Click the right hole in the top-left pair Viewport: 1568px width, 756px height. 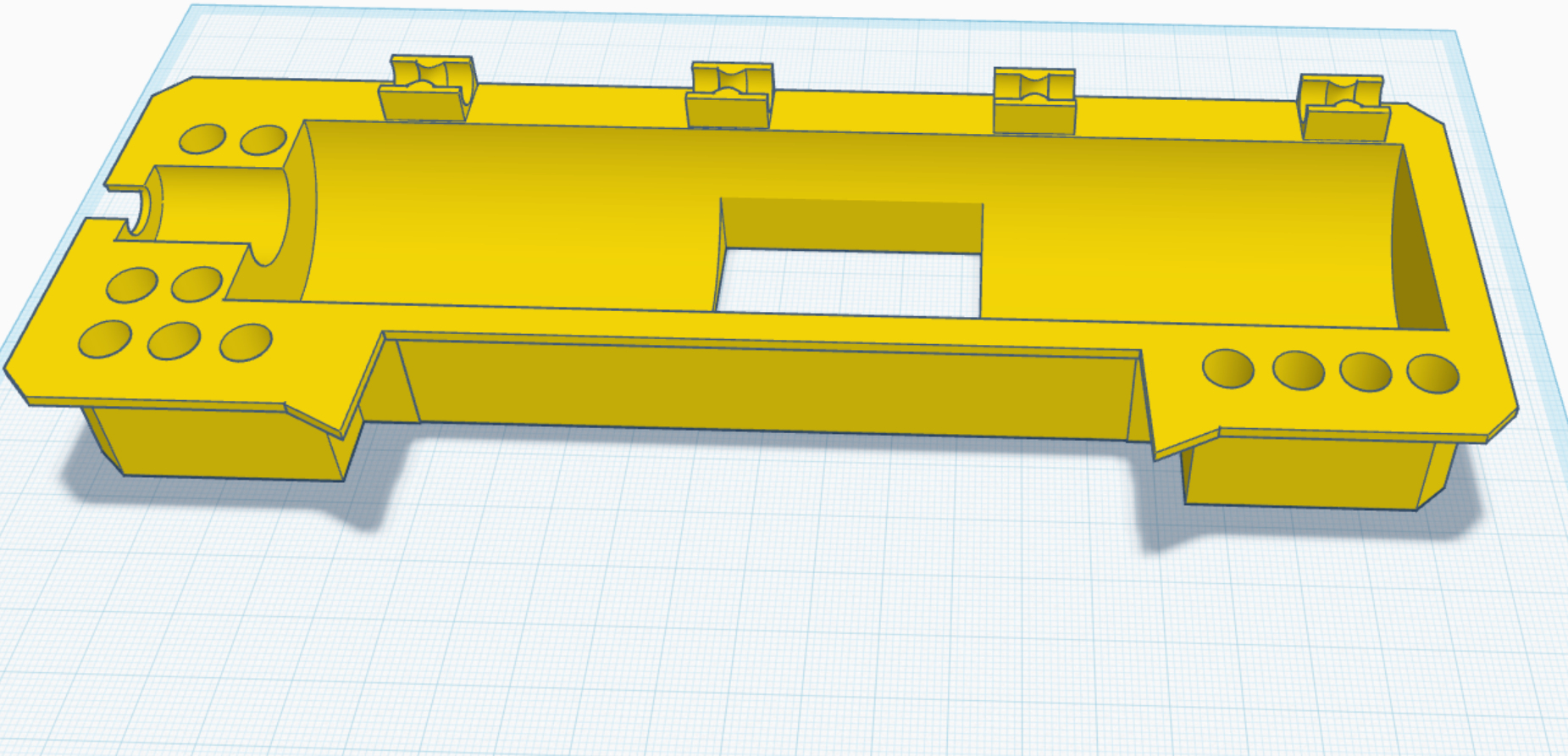tap(263, 140)
